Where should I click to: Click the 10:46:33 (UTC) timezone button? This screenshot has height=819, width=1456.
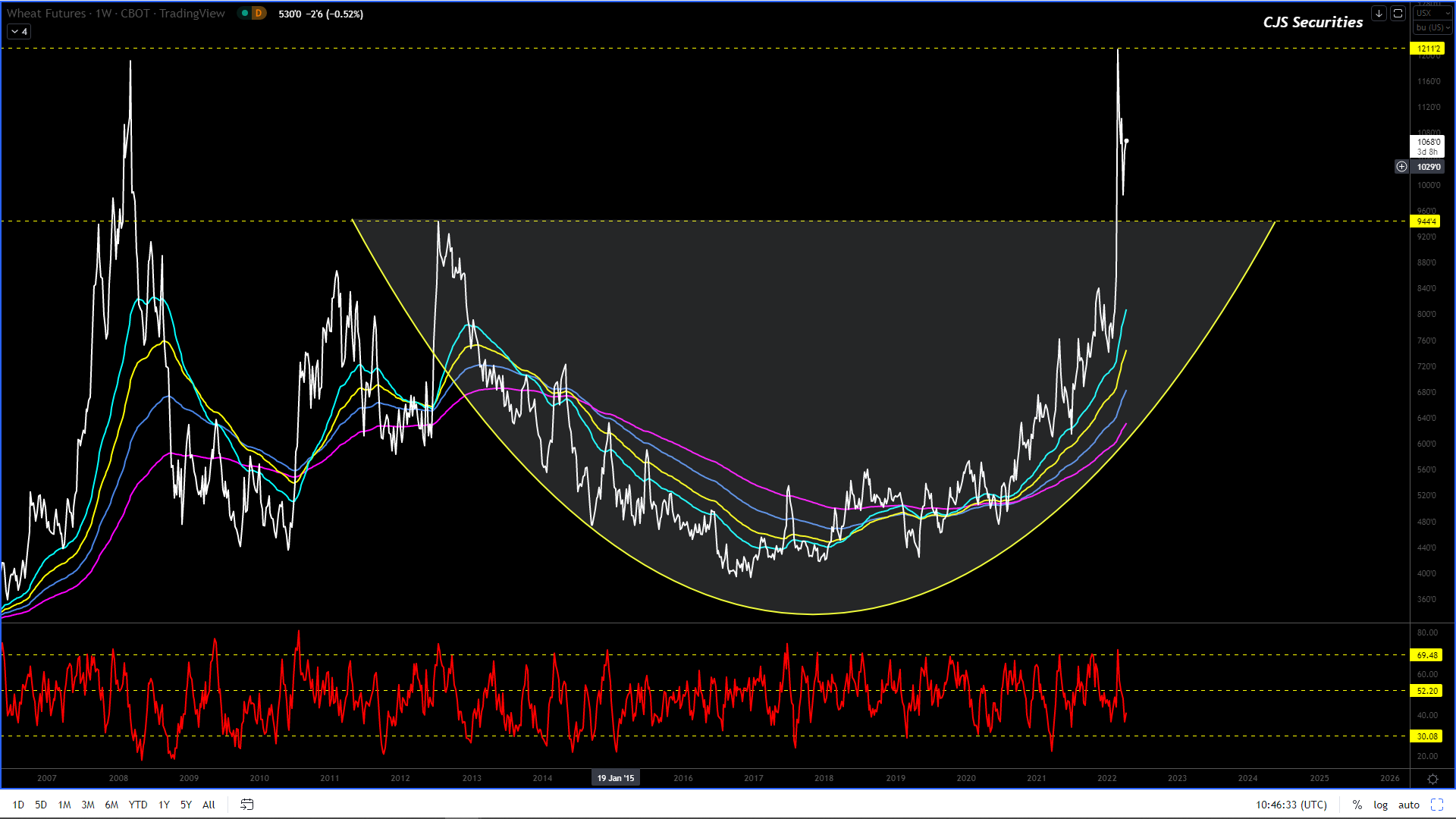[x=1291, y=805]
